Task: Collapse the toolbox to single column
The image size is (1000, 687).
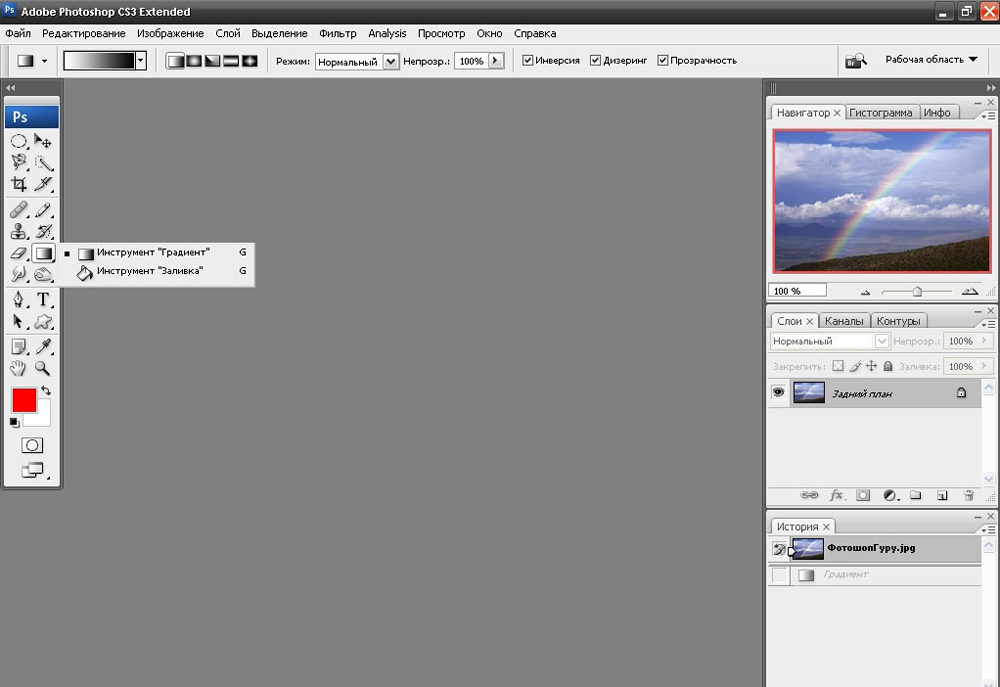Action: click(10, 87)
